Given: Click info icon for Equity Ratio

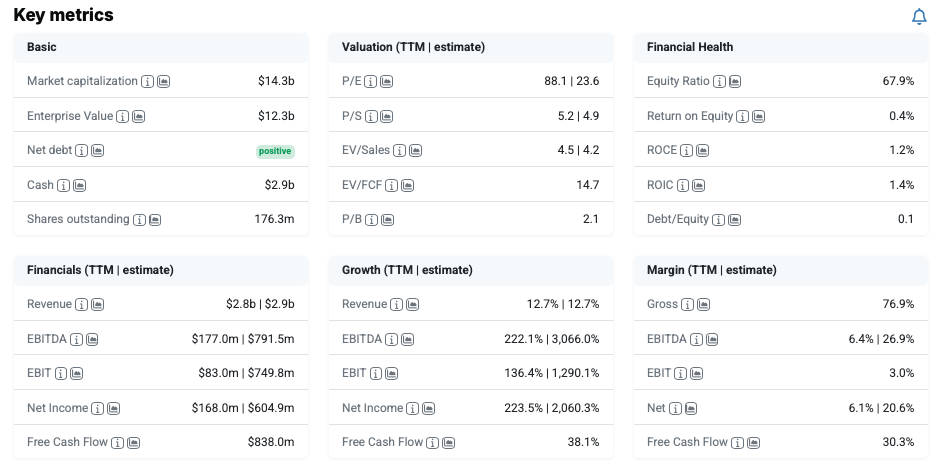Looking at the screenshot, I should [719, 81].
